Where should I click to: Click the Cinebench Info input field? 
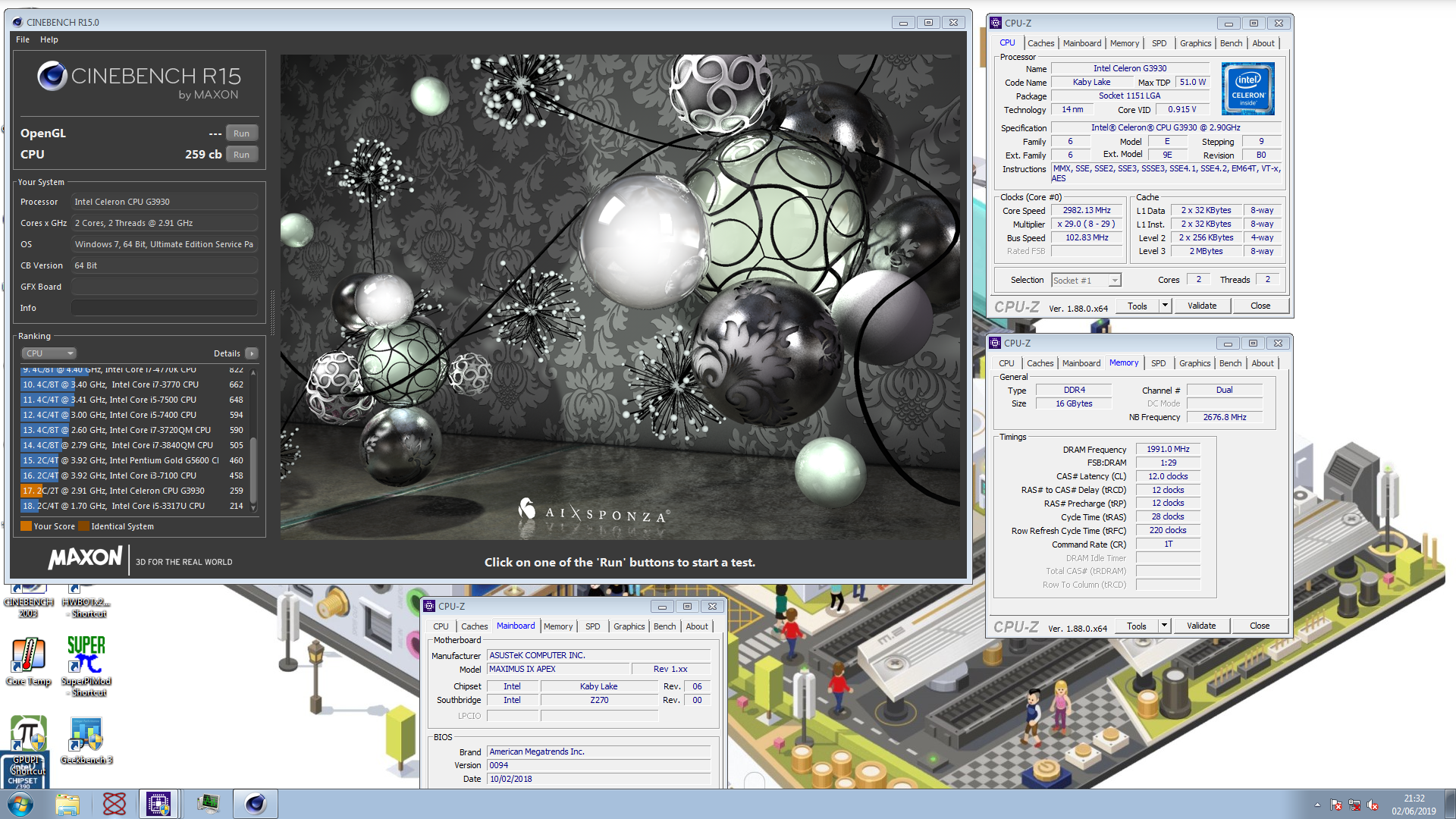165,308
